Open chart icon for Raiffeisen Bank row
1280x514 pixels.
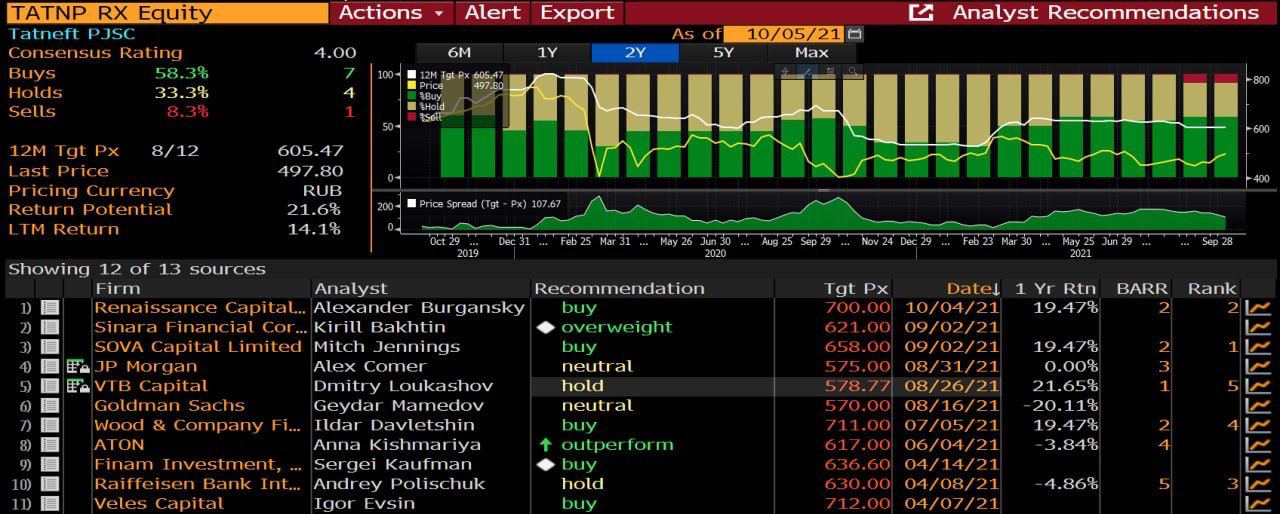point(1258,484)
